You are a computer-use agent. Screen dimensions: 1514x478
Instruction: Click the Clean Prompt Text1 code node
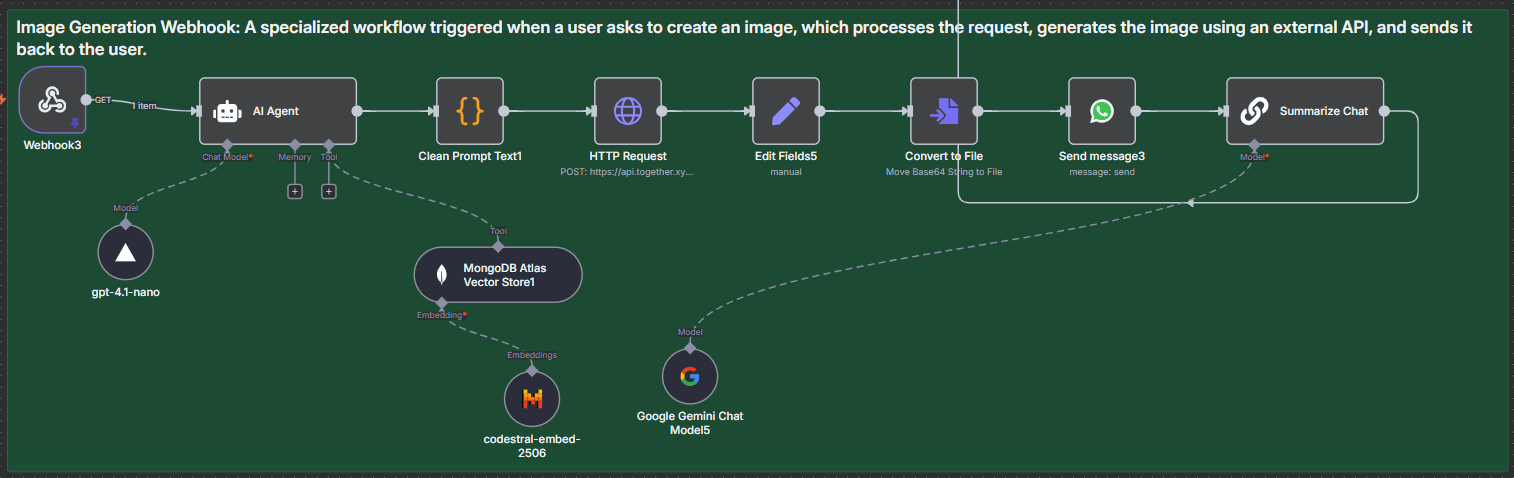(x=470, y=112)
